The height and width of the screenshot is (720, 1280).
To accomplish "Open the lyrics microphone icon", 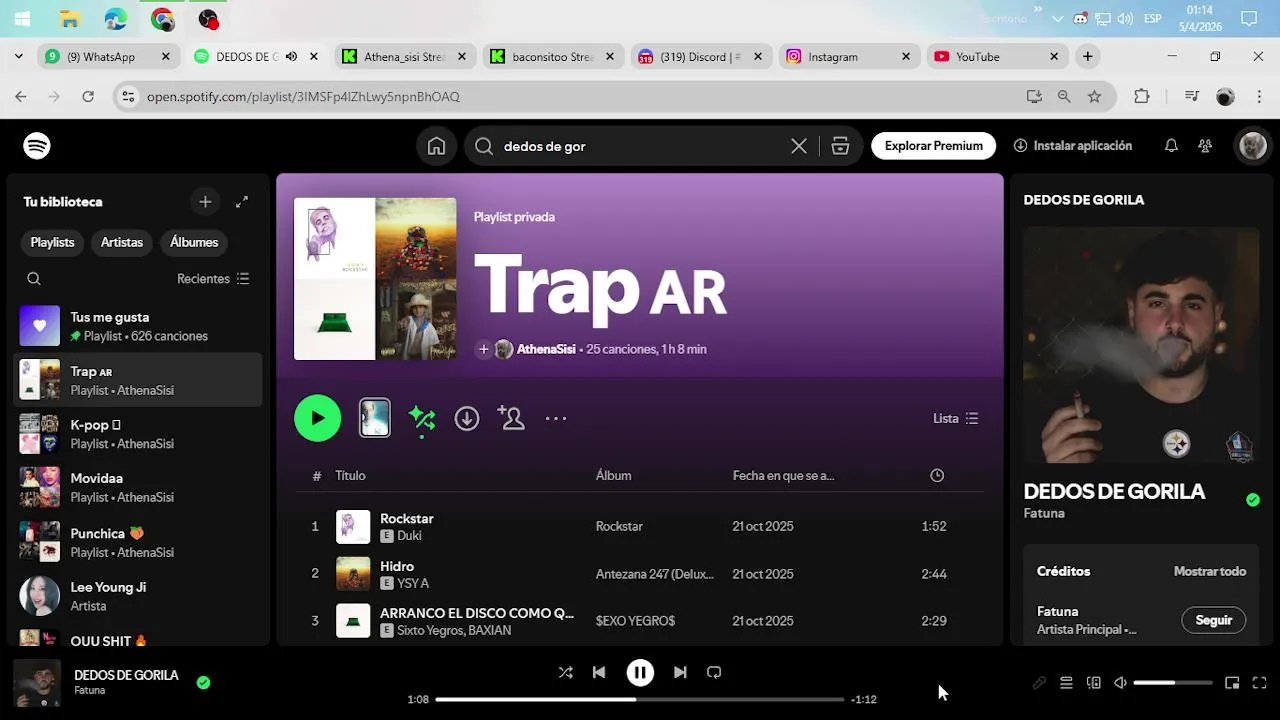I will coord(1039,683).
